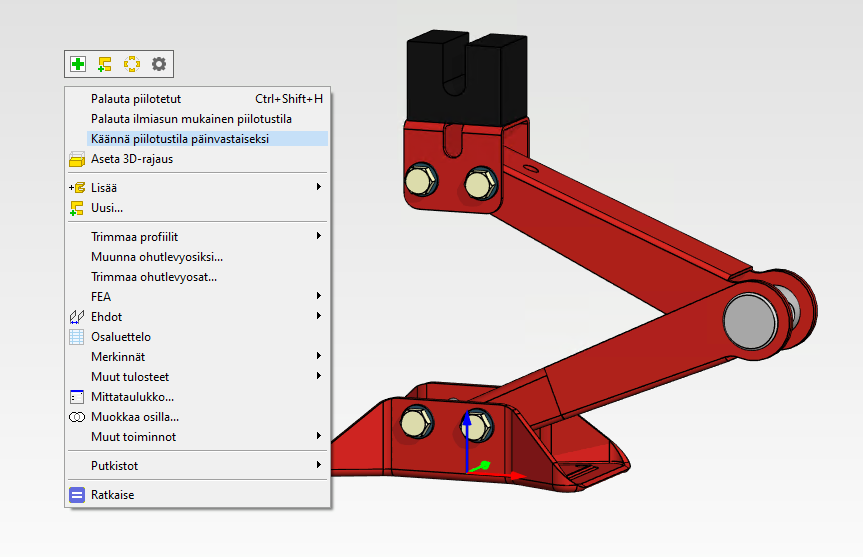Expand the Lisää submenu arrow
This screenshot has height=557, width=863.
click(318, 187)
